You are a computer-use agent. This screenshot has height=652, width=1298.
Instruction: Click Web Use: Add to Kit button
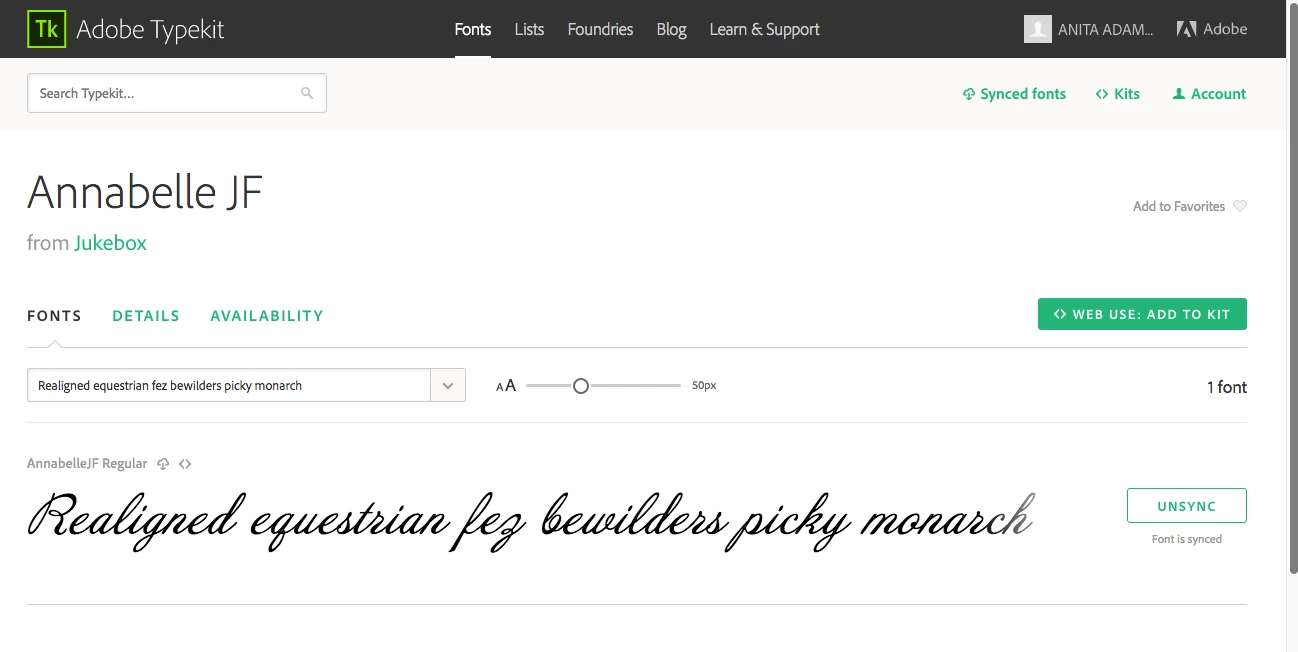(1142, 314)
